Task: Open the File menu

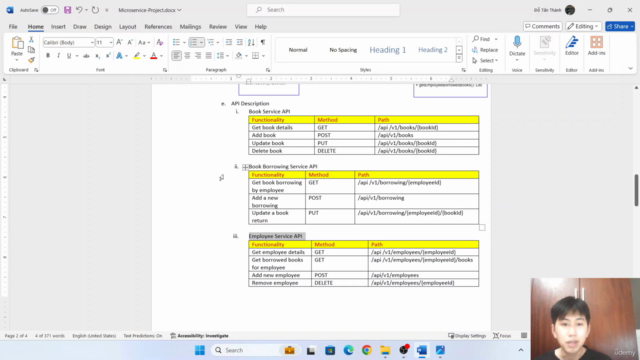Action: click(x=13, y=27)
